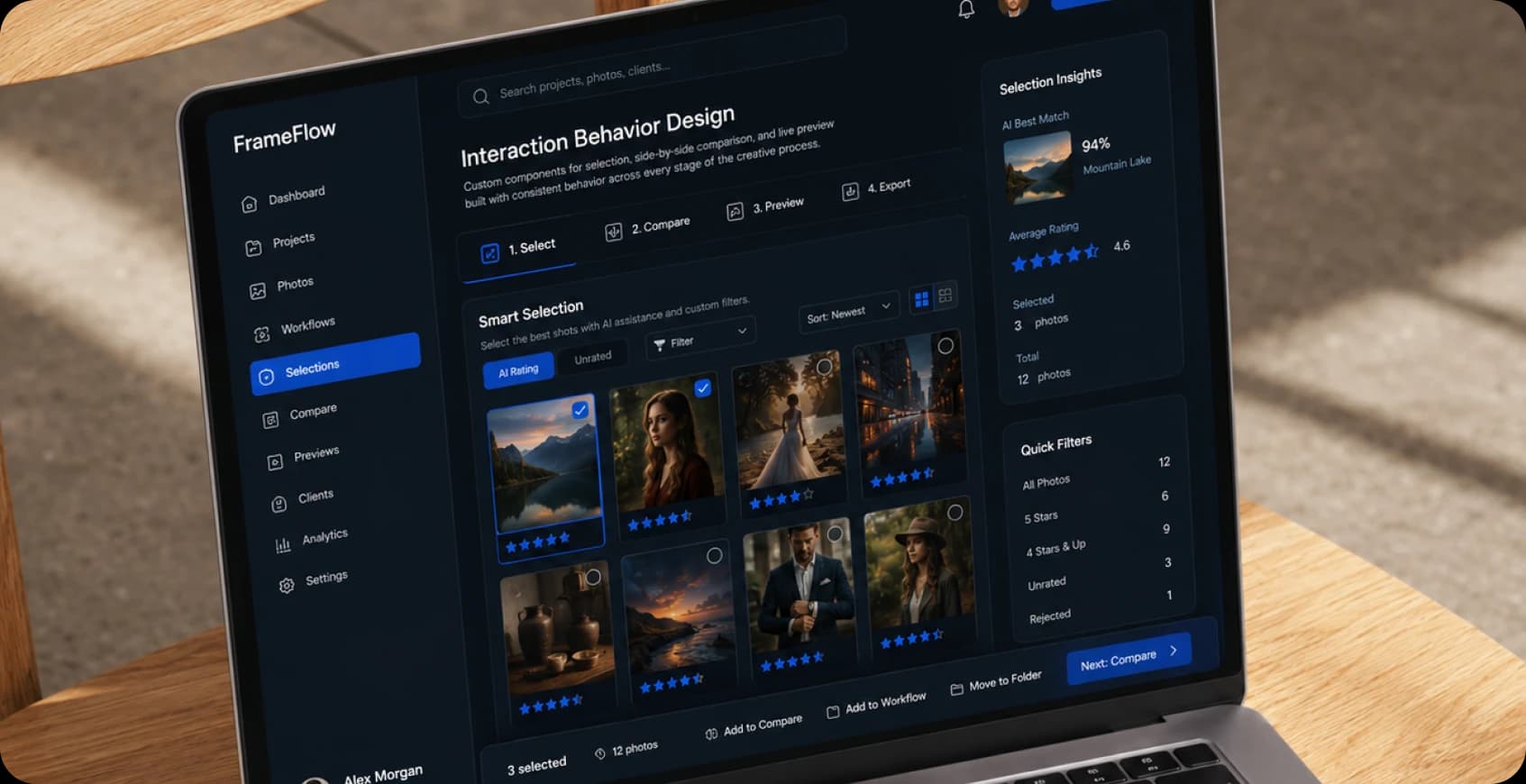Click the Alex Morgan profile name

pyautogui.click(x=383, y=775)
